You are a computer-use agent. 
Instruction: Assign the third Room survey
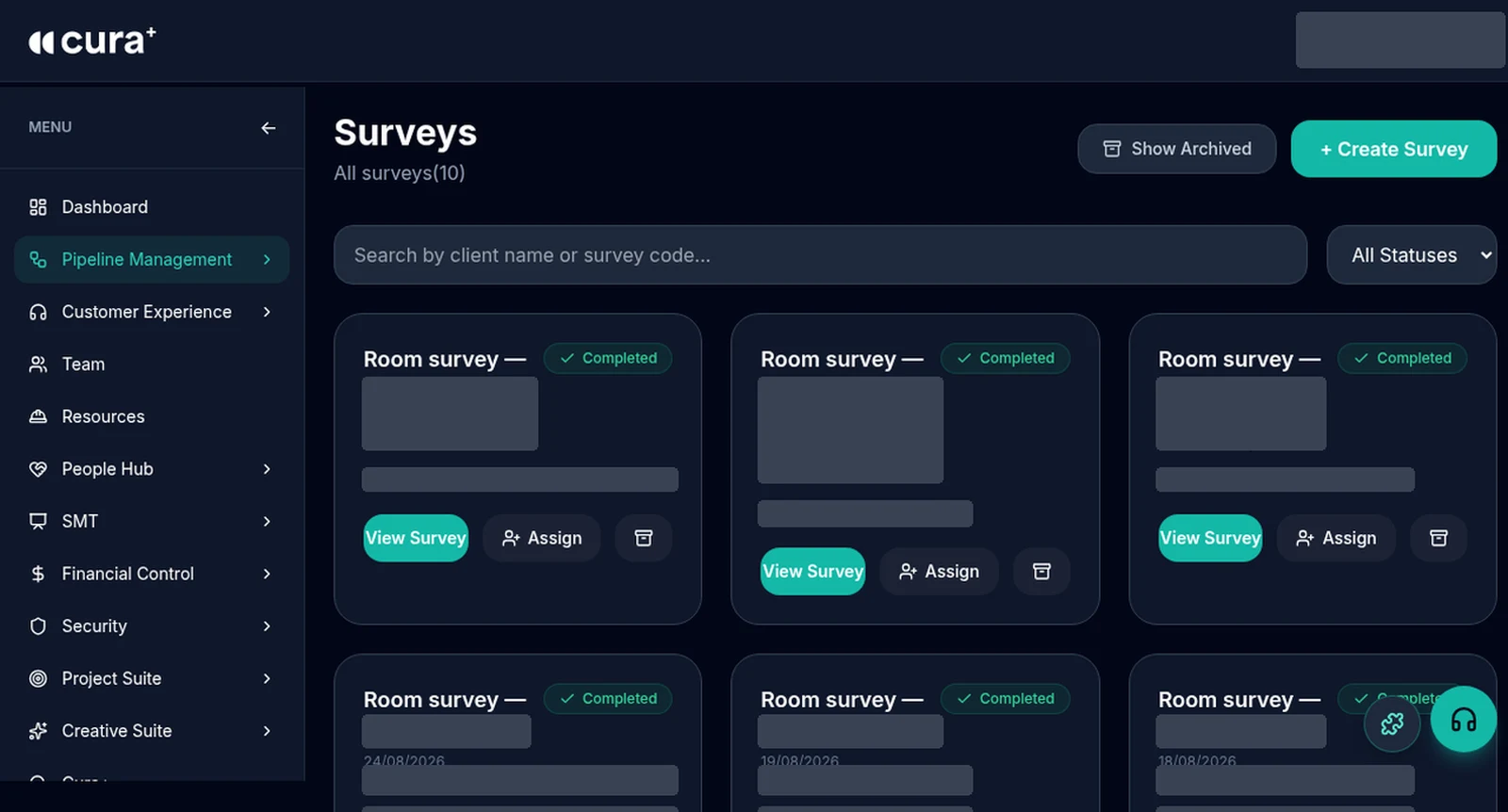point(1336,538)
